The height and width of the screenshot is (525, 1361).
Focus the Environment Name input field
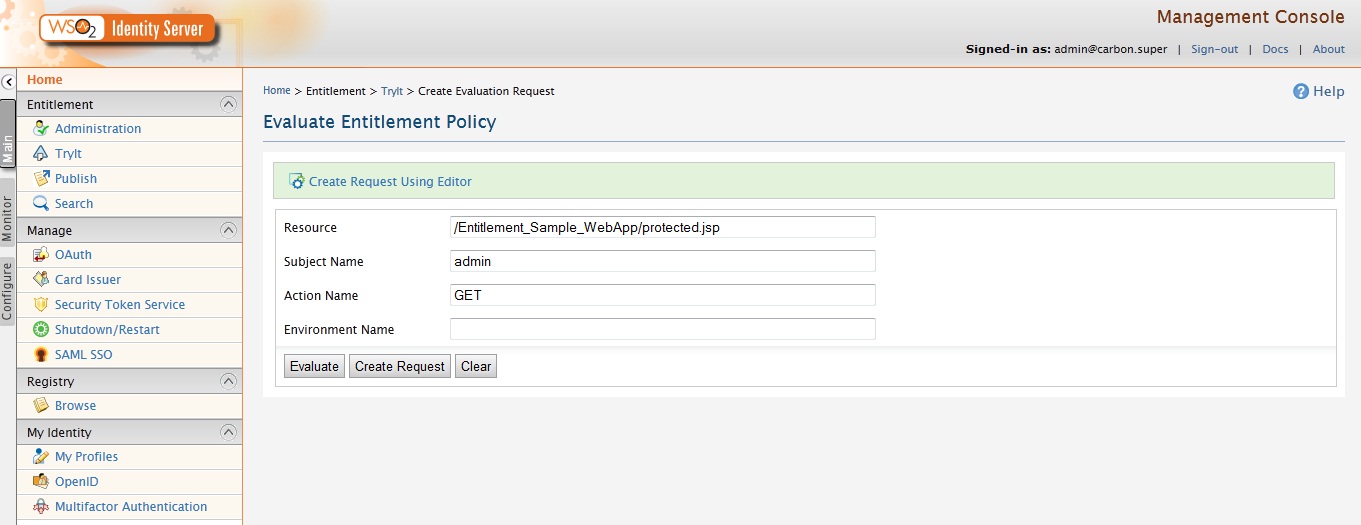(662, 329)
